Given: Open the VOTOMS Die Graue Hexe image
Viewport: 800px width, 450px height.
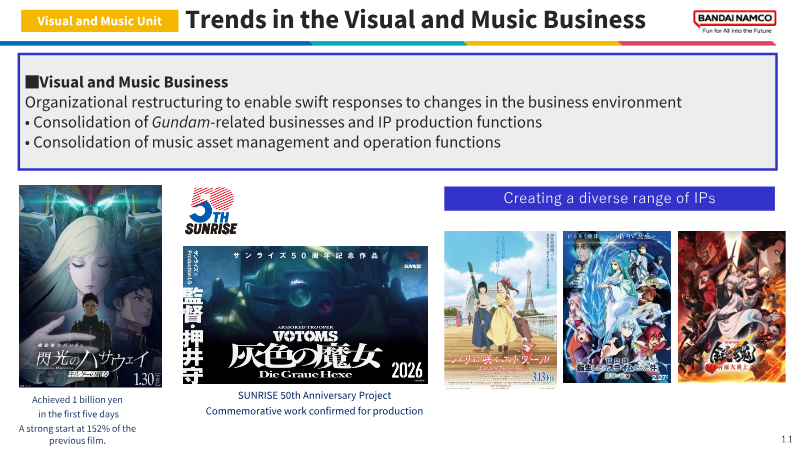Looking at the screenshot, I should tap(305, 315).
